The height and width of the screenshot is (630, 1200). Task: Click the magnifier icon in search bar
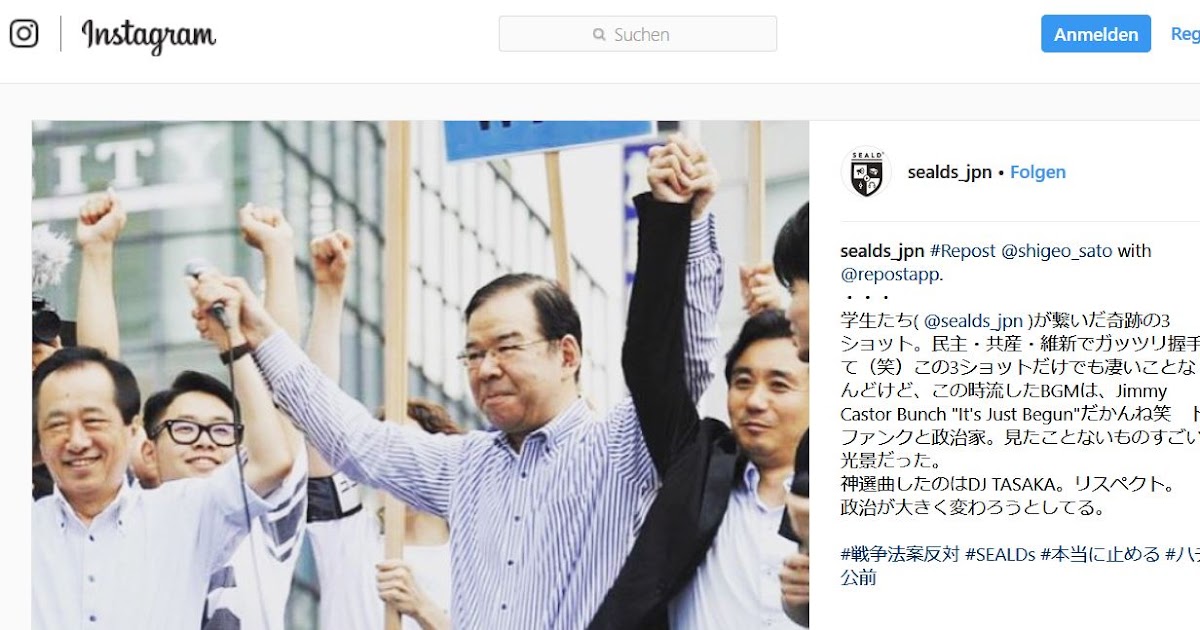click(x=599, y=34)
